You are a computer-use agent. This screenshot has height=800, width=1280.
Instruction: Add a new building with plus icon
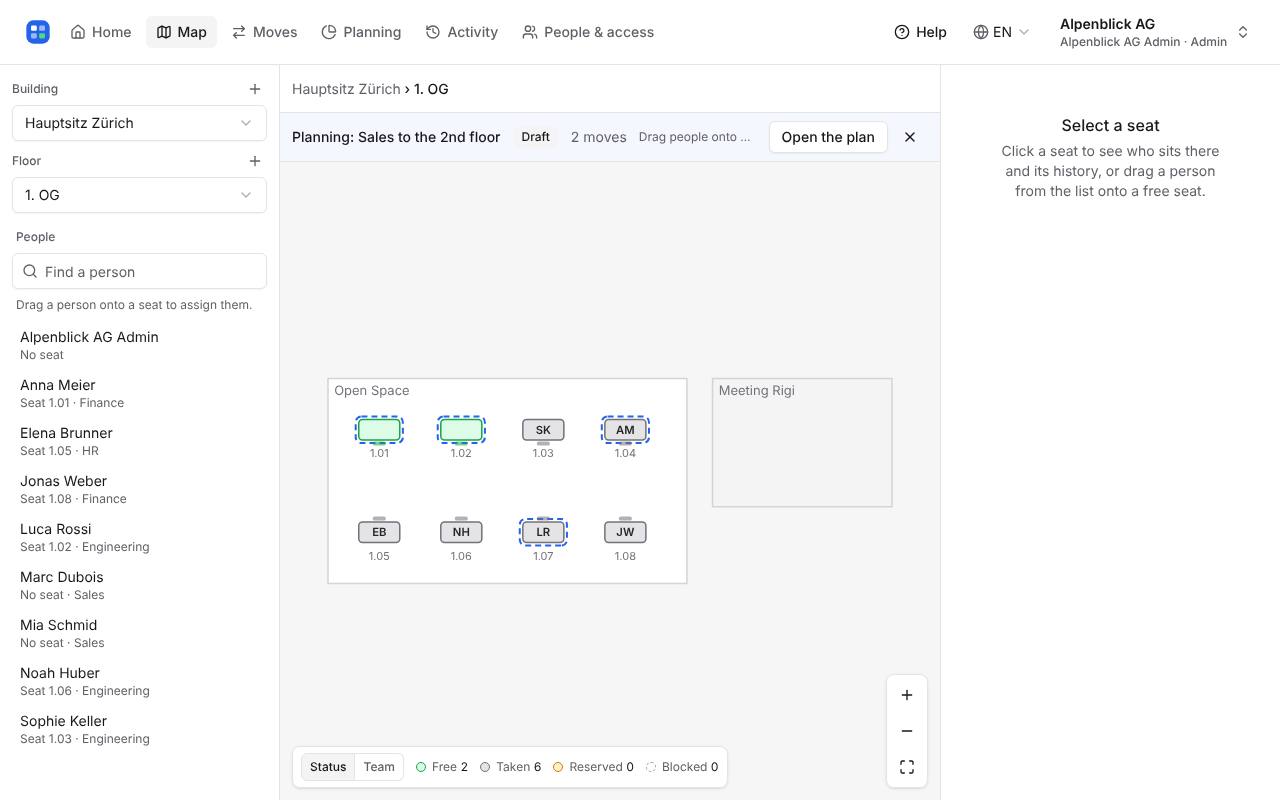click(255, 89)
